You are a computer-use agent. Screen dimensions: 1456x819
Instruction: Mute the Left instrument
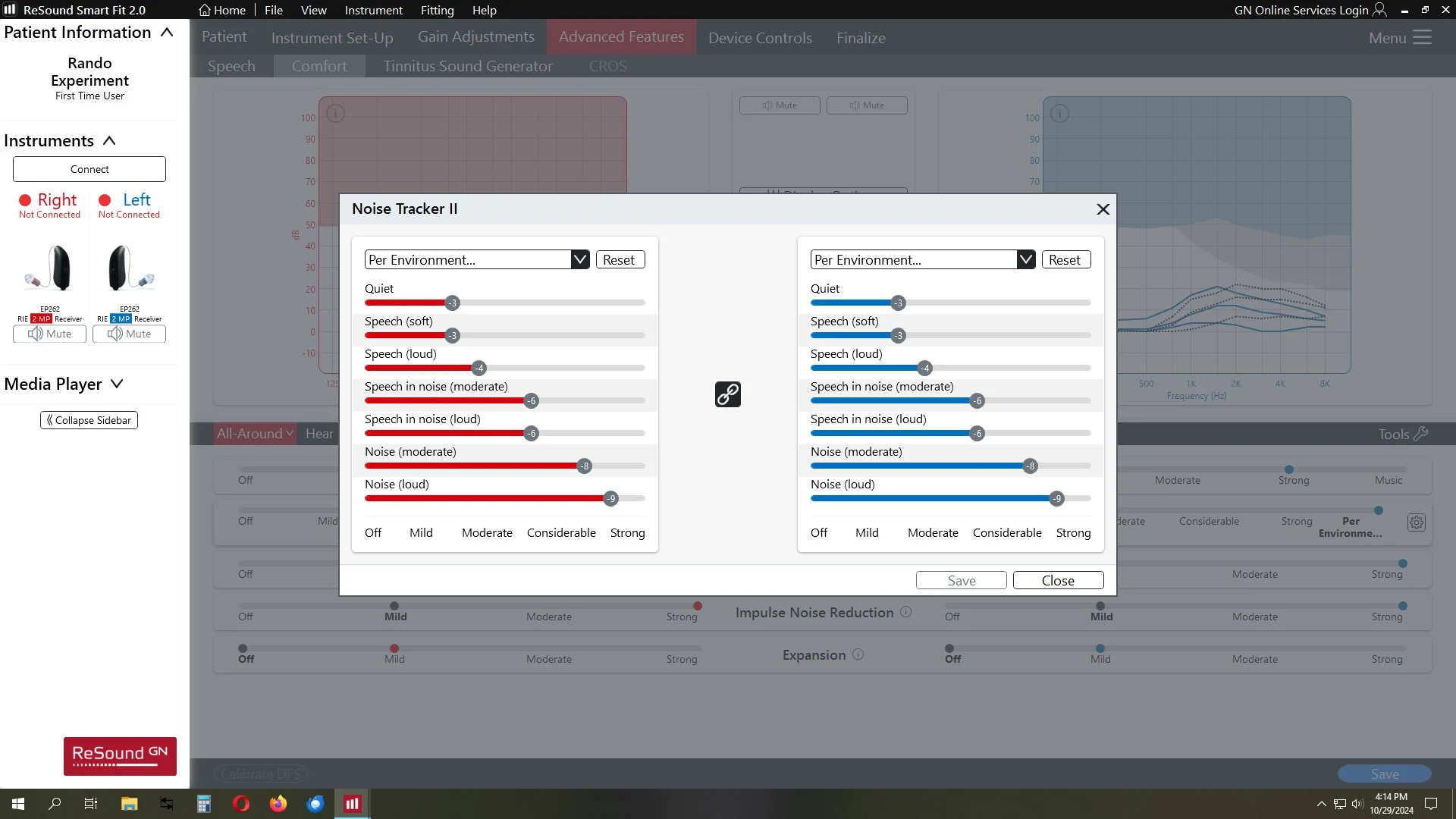pos(129,334)
